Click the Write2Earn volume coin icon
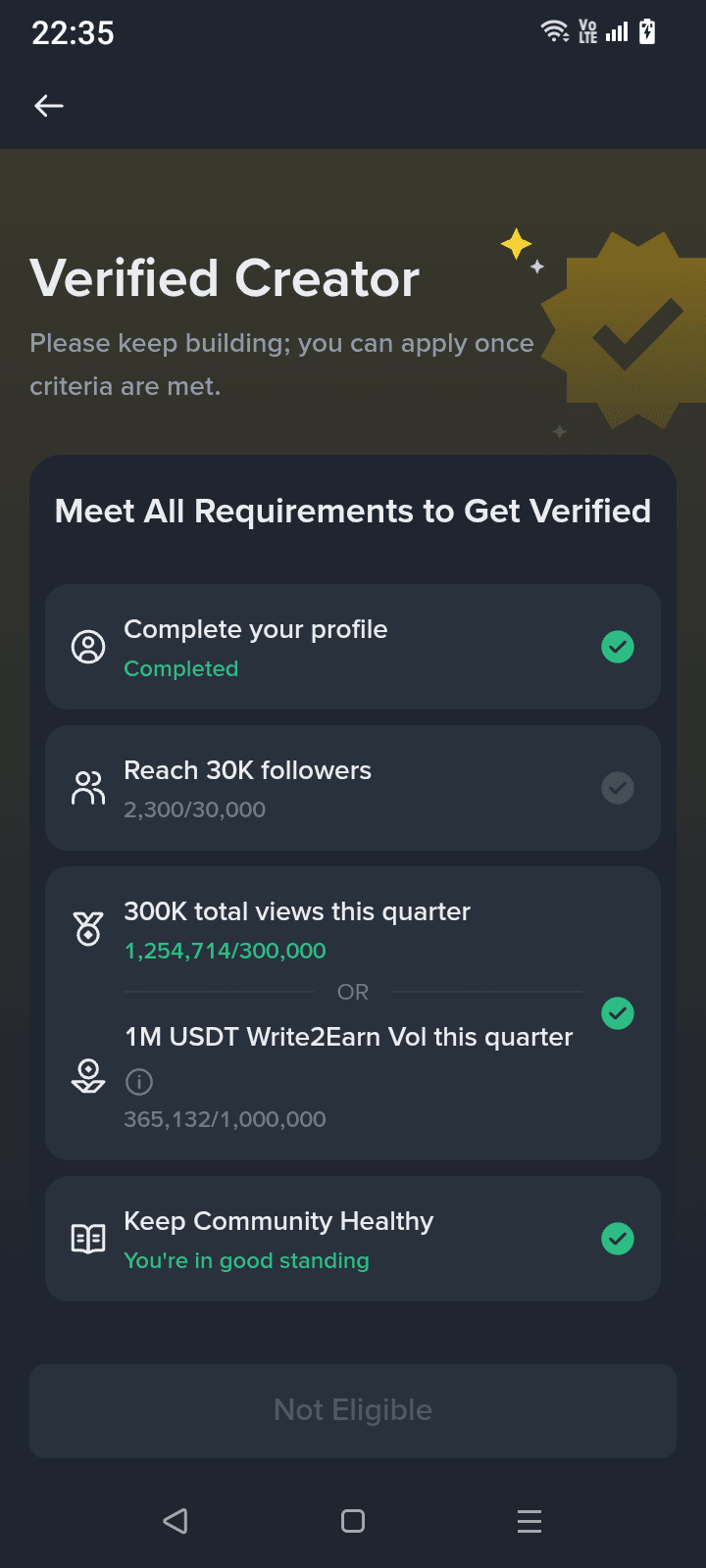This screenshot has height=1568, width=706. (x=88, y=1076)
